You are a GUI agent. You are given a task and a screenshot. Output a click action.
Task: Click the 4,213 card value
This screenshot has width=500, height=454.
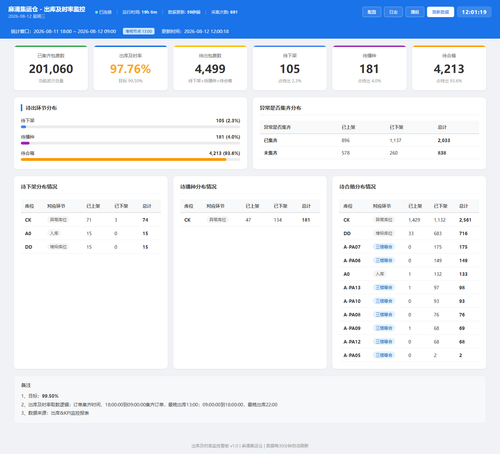tap(449, 69)
